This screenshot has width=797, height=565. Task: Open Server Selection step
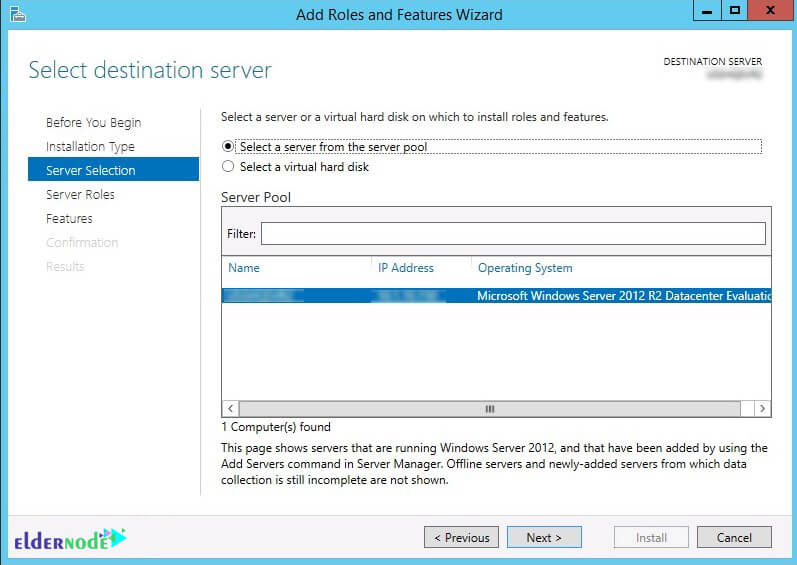point(113,169)
